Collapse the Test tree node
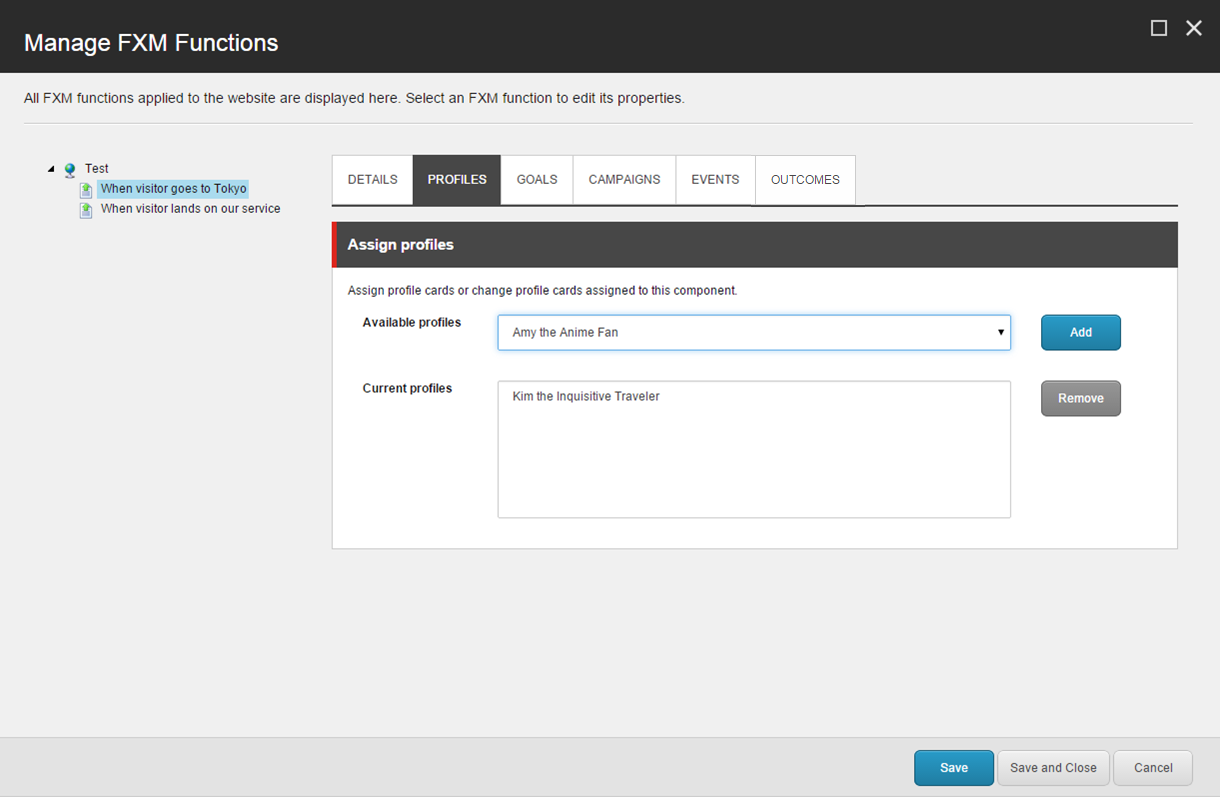Image resolution: width=1220 pixels, height=797 pixels. (x=52, y=168)
